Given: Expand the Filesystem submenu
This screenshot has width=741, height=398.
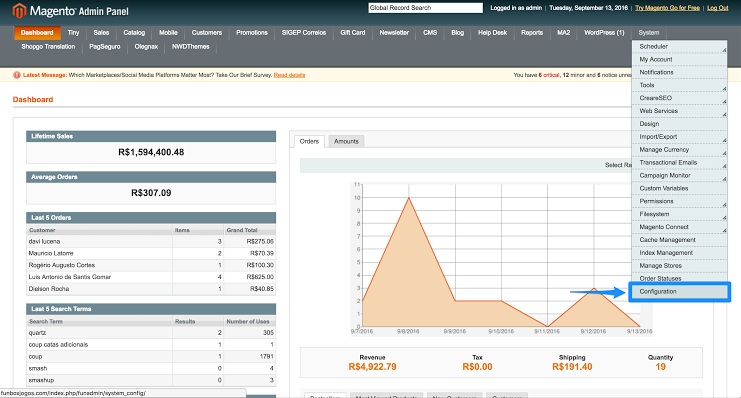Looking at the screenshot, I should [680, 214].
